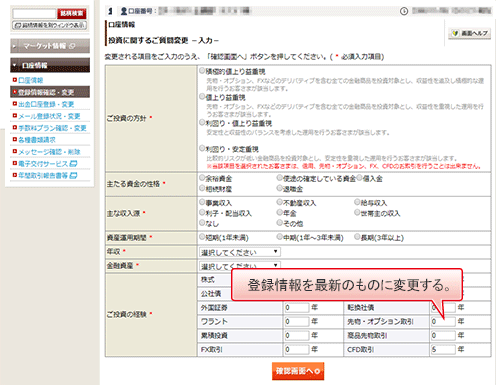Image resolution: width=500 pixels, height=385 pixels.
Task: Open メール登録状況・変更 in the sidebar
Action: [49, 116]
